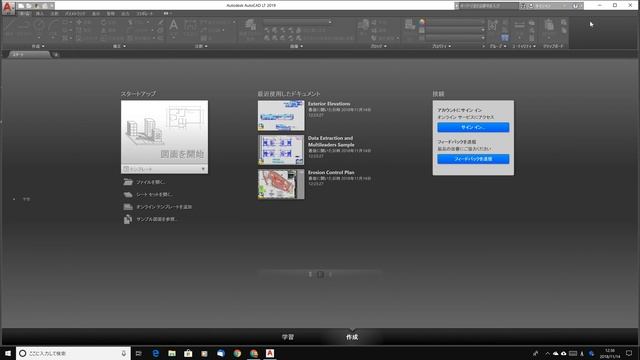Expand the ブロック panel arrow
The image size is (640, 360).
pos(385,46)
